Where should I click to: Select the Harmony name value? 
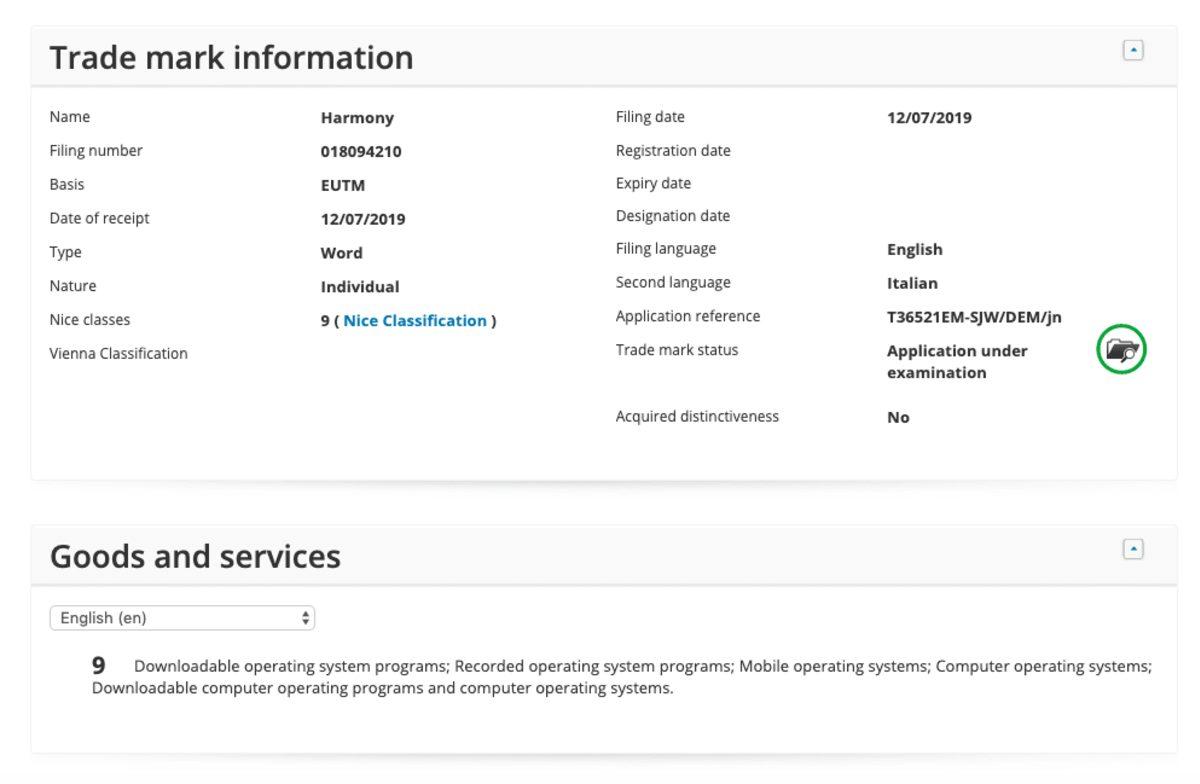[357, 118]
